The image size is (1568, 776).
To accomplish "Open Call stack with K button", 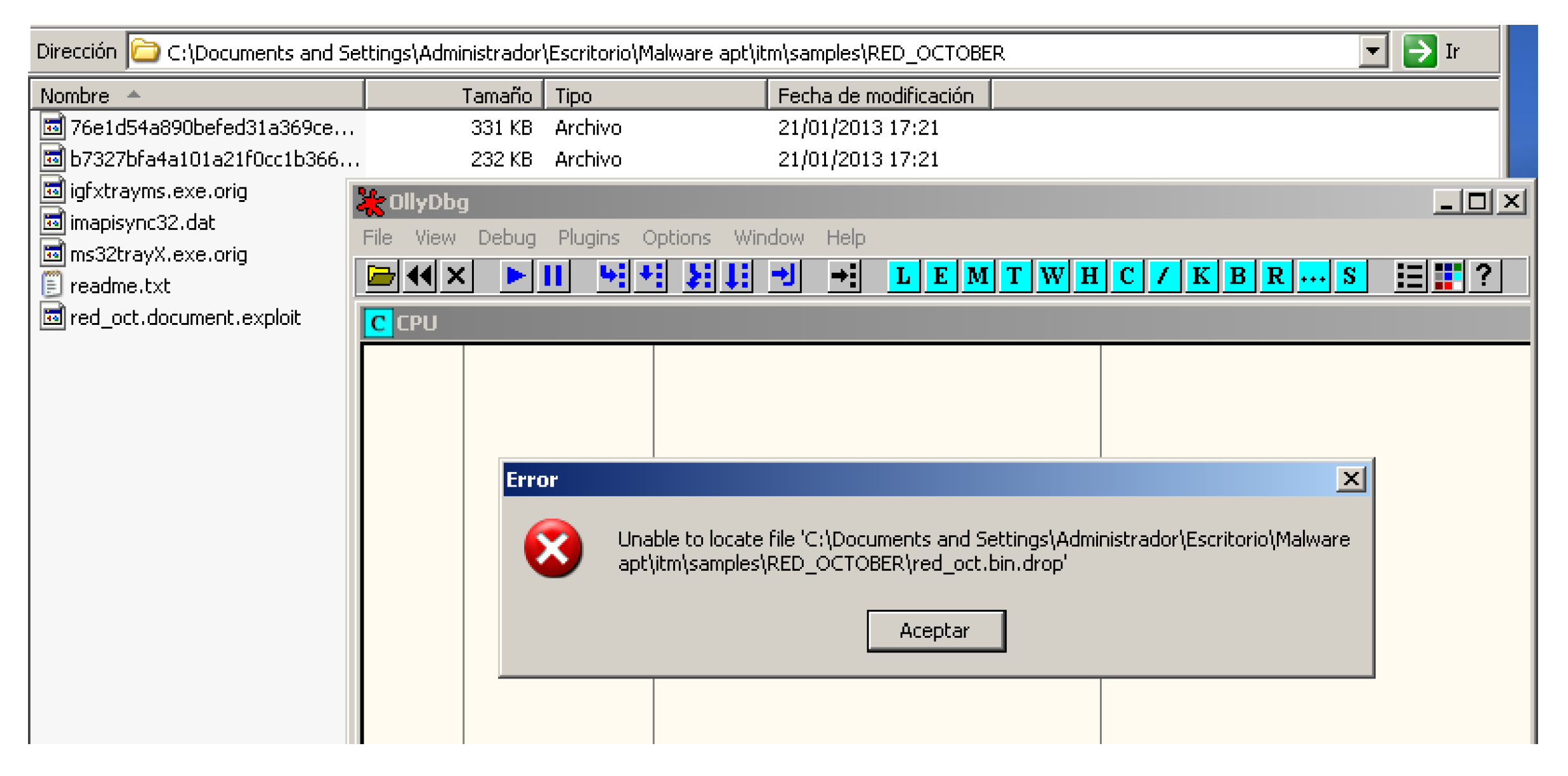I will 1201,277.
